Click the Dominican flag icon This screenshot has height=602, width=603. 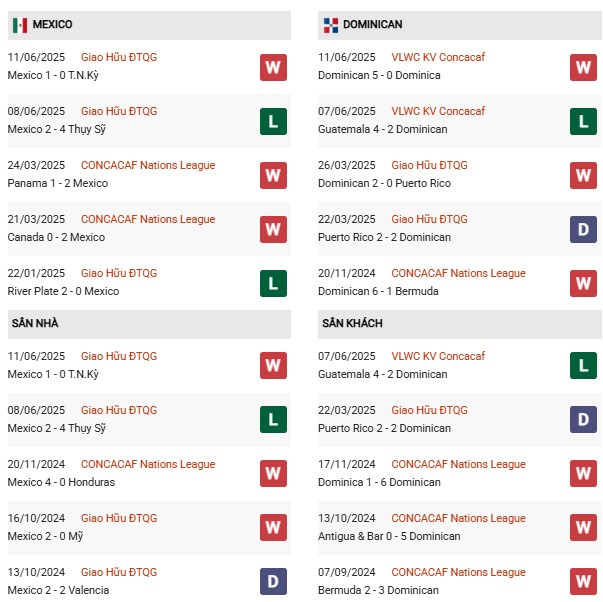pos(330,24)
